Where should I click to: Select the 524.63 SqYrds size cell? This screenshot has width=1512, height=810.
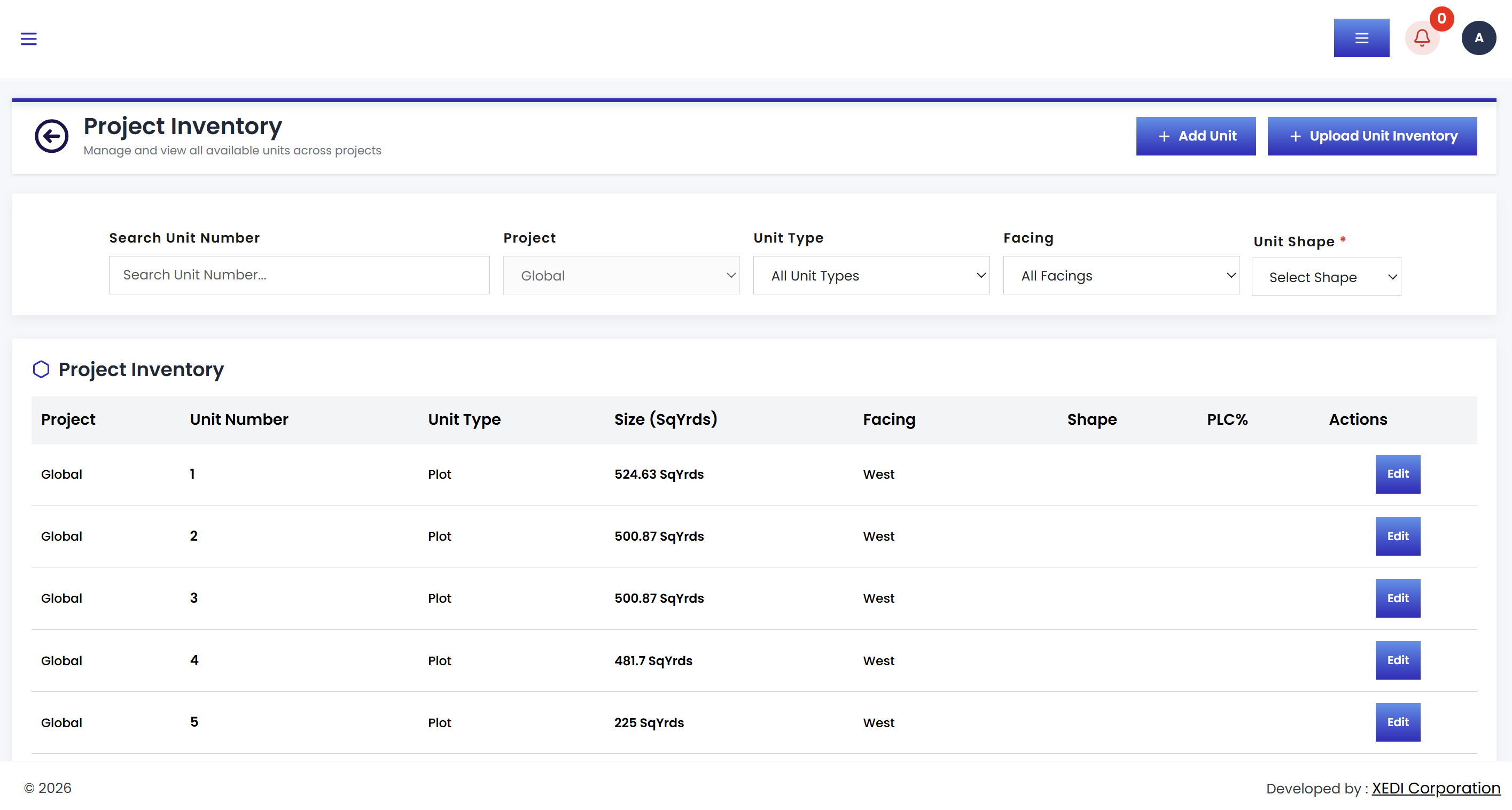(659, 474)
